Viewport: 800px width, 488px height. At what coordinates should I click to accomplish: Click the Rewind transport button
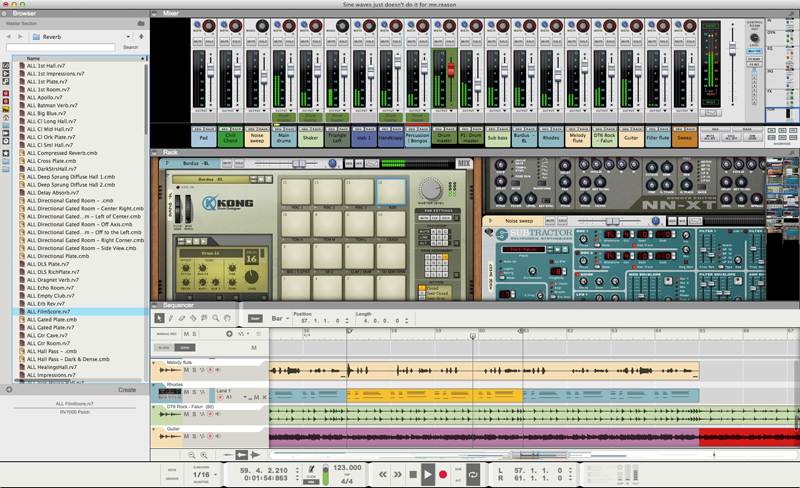pyautogui.click(x=383, y=473)
